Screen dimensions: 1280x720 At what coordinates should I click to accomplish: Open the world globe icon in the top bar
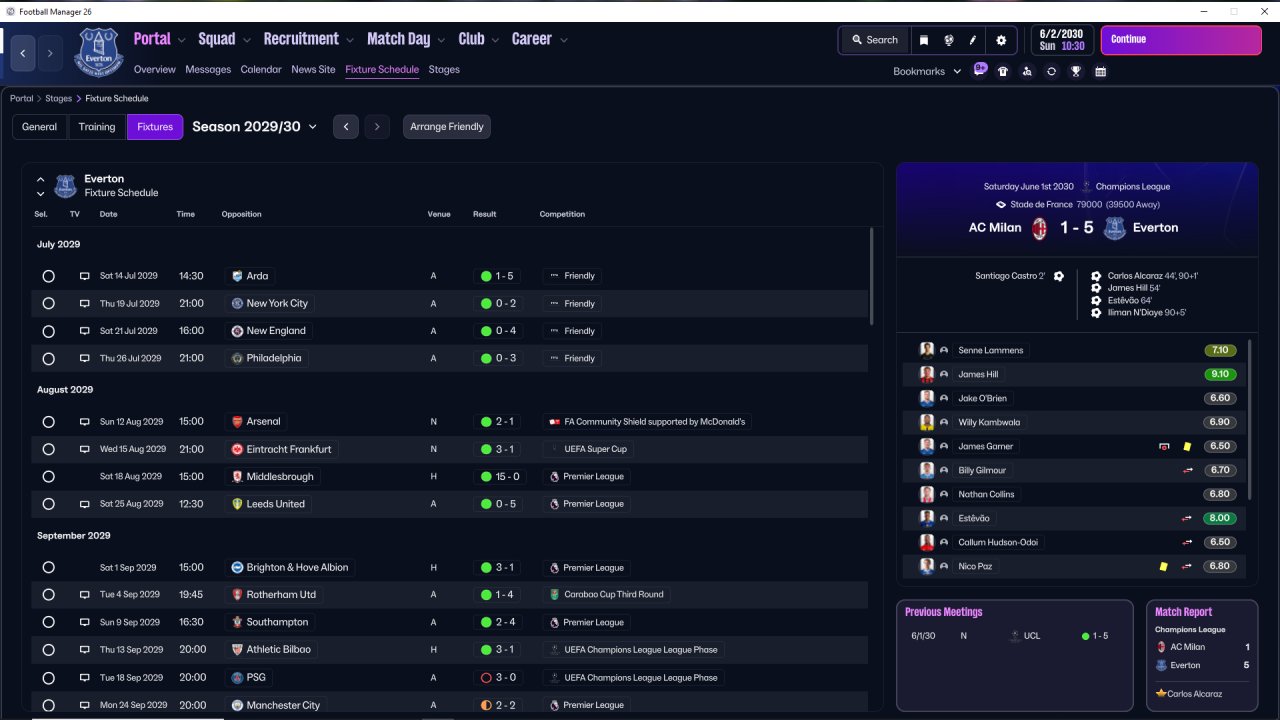pos(948,40)
